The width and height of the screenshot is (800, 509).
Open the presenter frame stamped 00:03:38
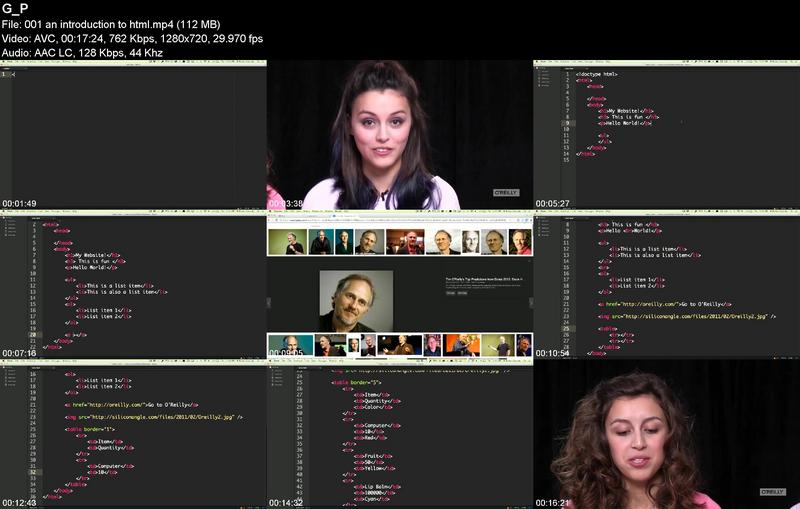coord(400,135)
